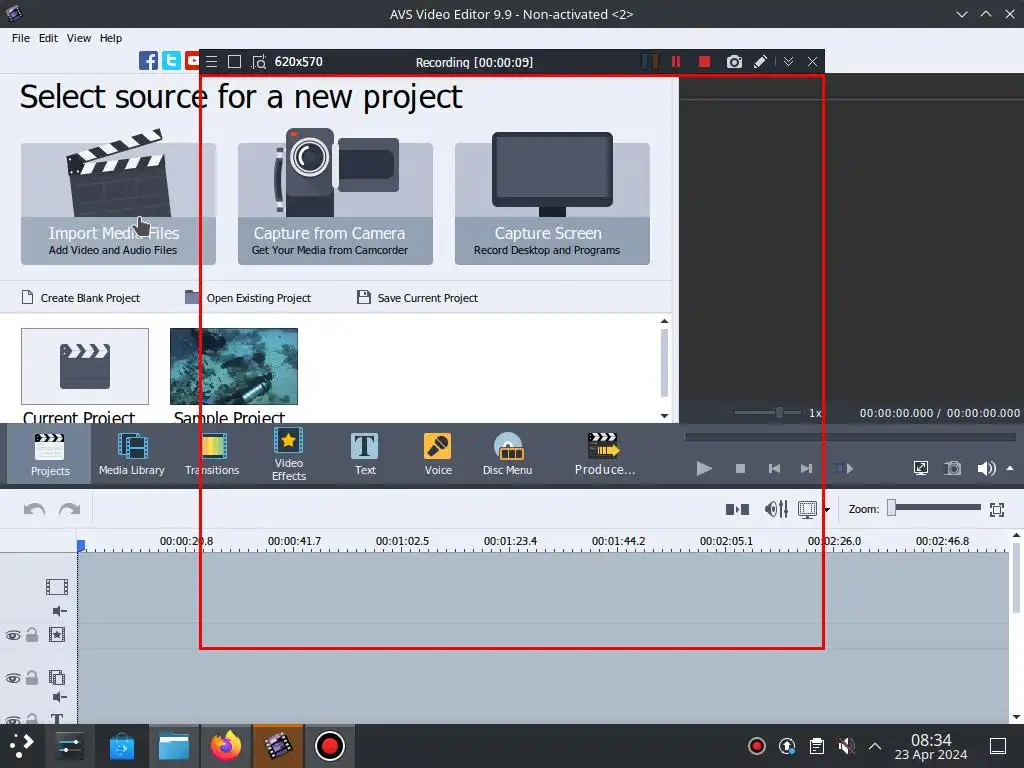The image size is (1024, 768).
Task: Open the File menu
Action: click(21, 38)
